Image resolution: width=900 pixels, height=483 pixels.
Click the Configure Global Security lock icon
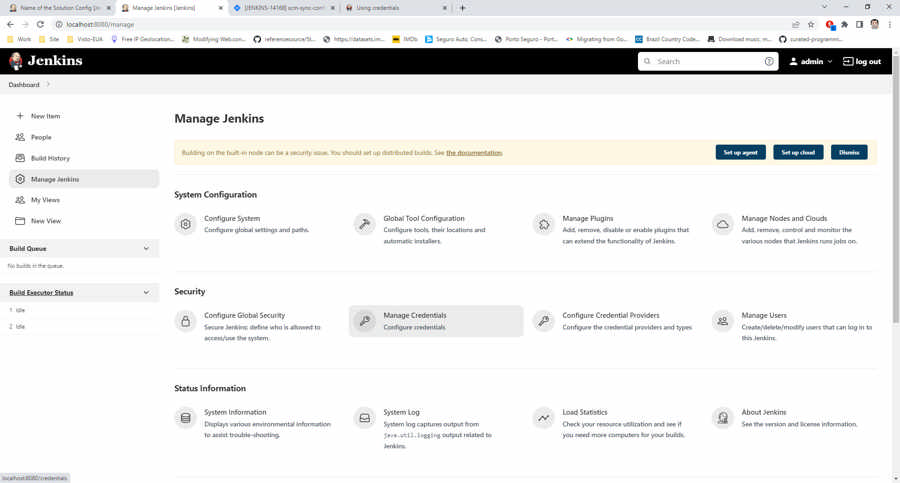pos(186,321)
